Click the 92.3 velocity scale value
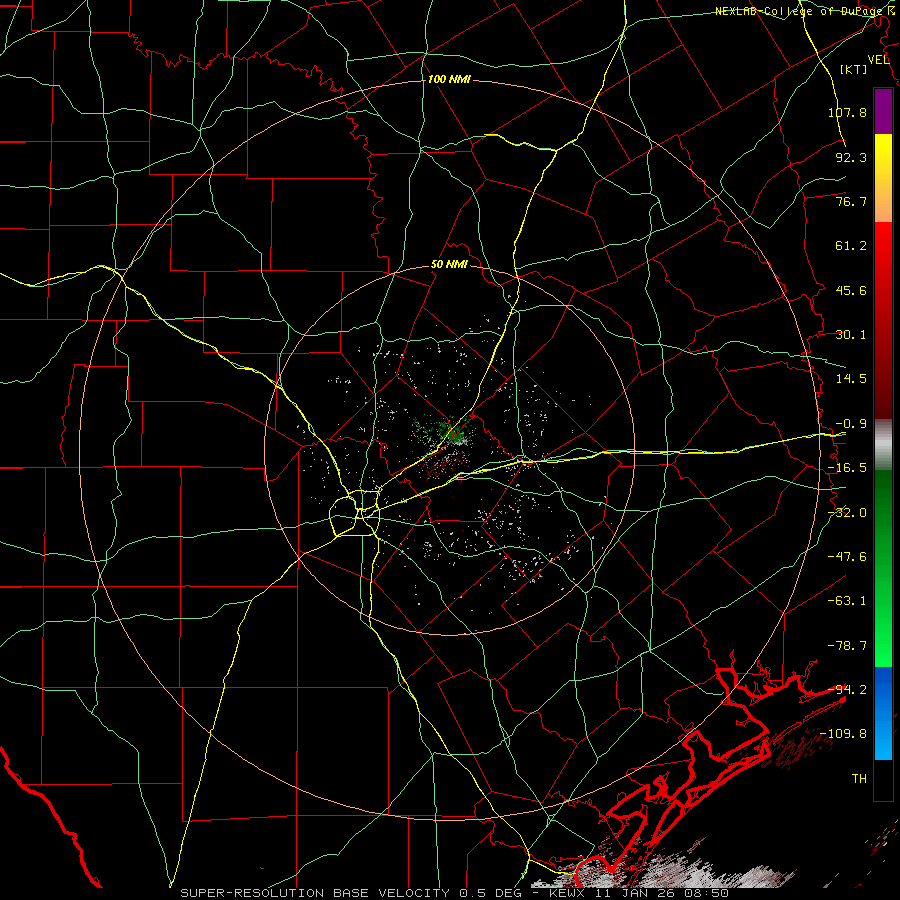 (x=851, y=157)
